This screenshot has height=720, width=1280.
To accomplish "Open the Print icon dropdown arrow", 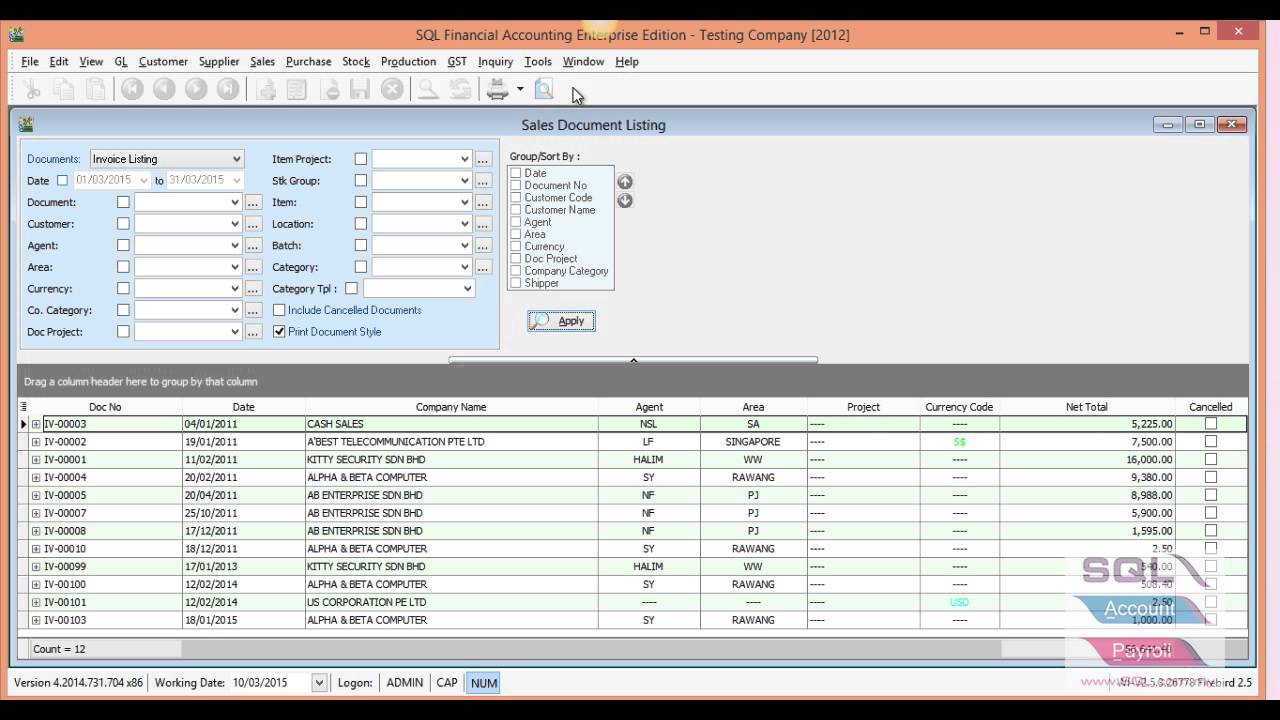I will pos(520,90).
